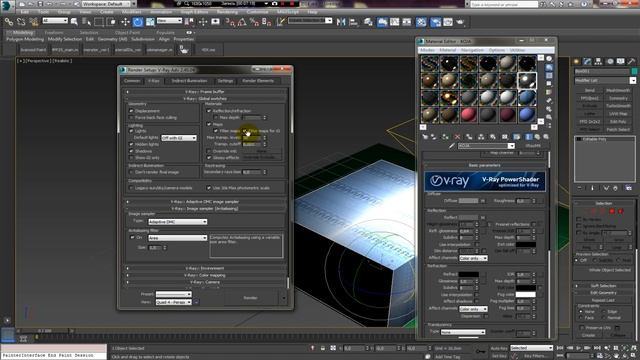The image size is (640, 360).
Task: Click the Symmetry modifier button
Action: tap(618, 98)
